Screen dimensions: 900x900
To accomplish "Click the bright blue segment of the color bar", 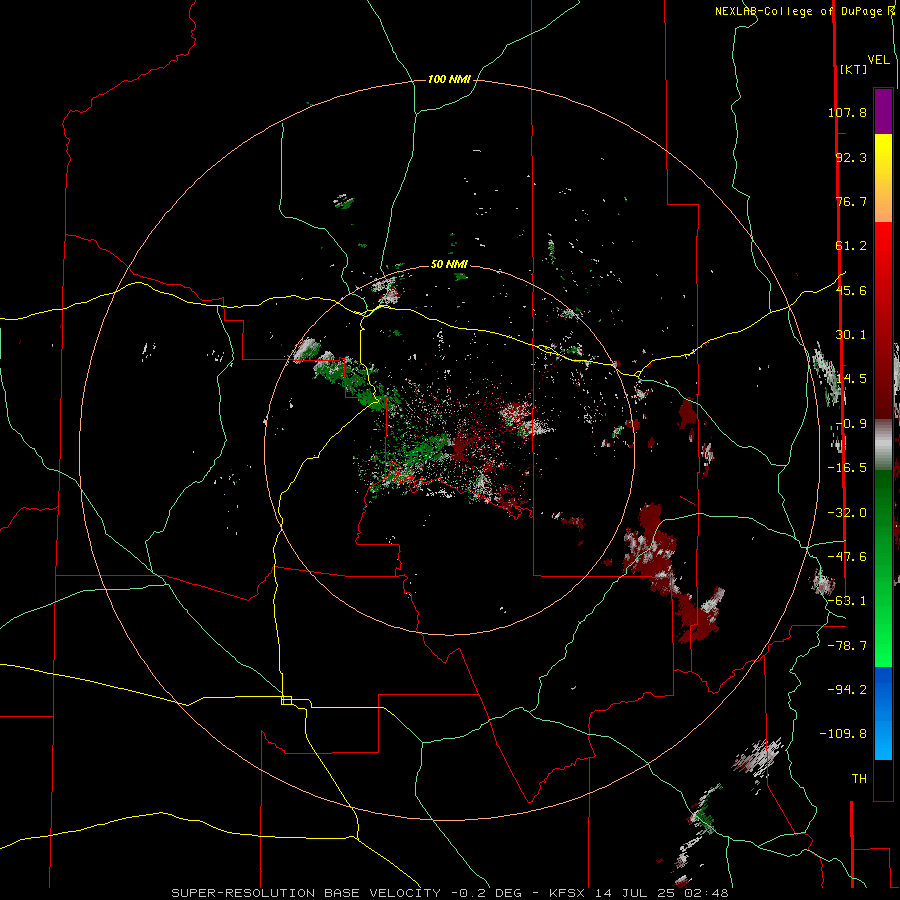I will click(x=883, y=713).
